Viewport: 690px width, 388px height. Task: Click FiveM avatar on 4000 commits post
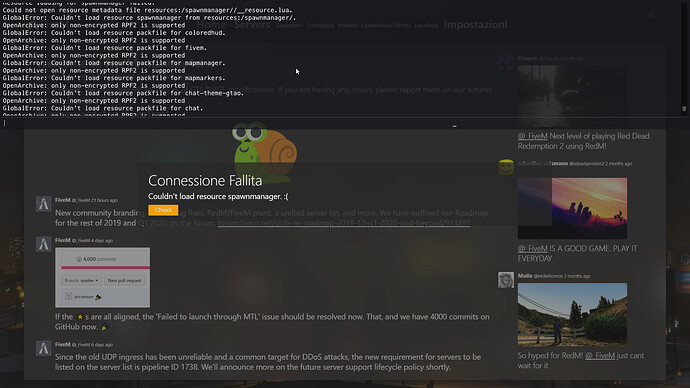pos(44,244)
